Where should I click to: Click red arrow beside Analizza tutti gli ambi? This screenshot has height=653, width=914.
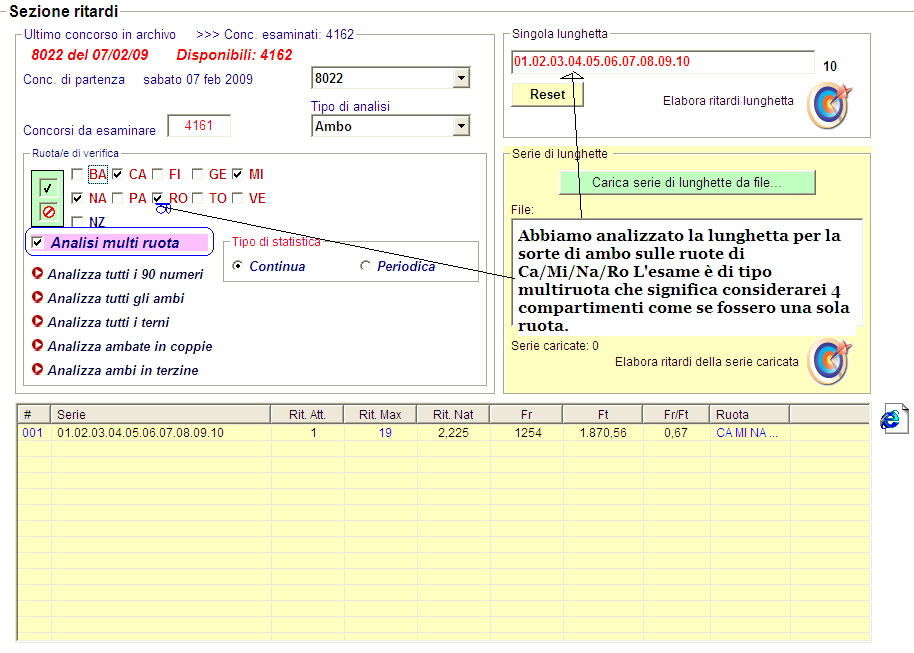click(37, 298)
